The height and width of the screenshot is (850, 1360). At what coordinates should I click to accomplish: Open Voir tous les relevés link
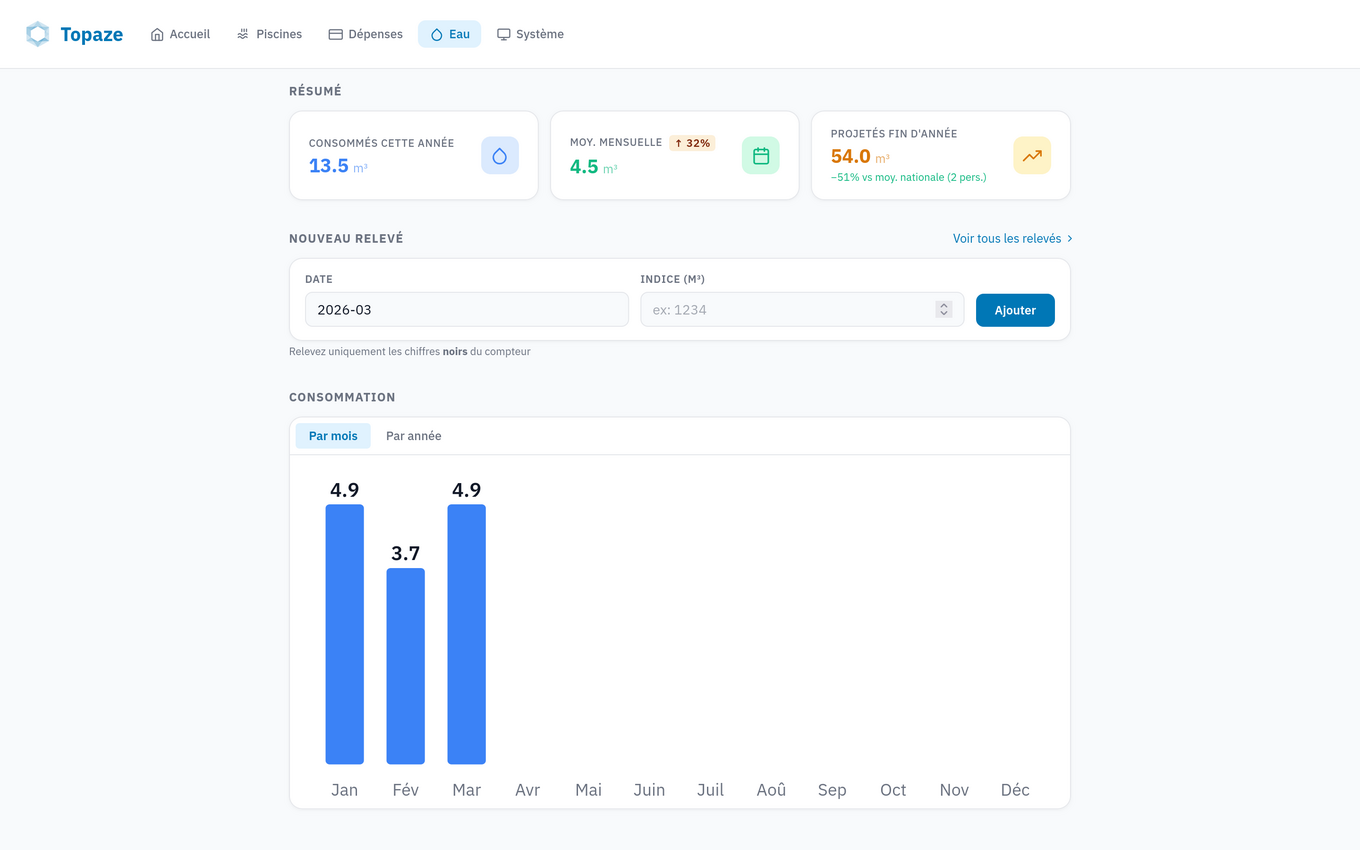tap(1012, 239)
